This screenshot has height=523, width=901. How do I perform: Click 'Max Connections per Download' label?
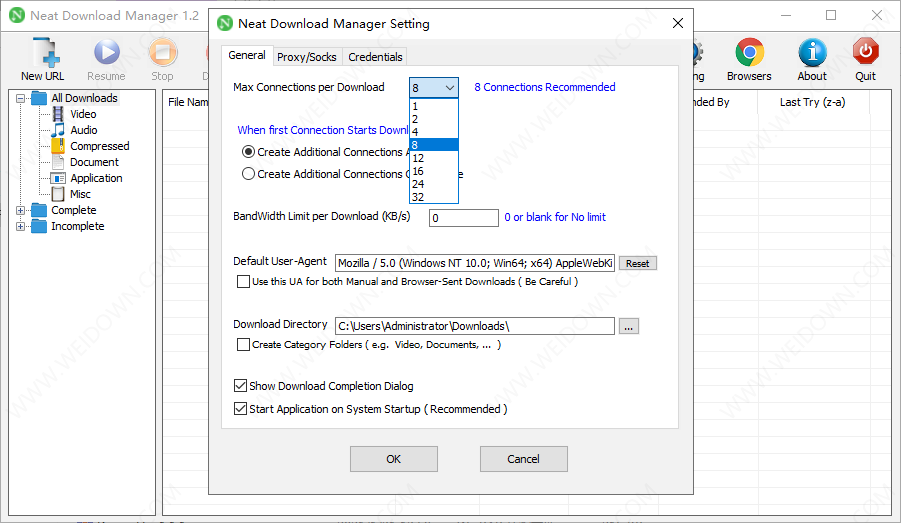point(309,87)
